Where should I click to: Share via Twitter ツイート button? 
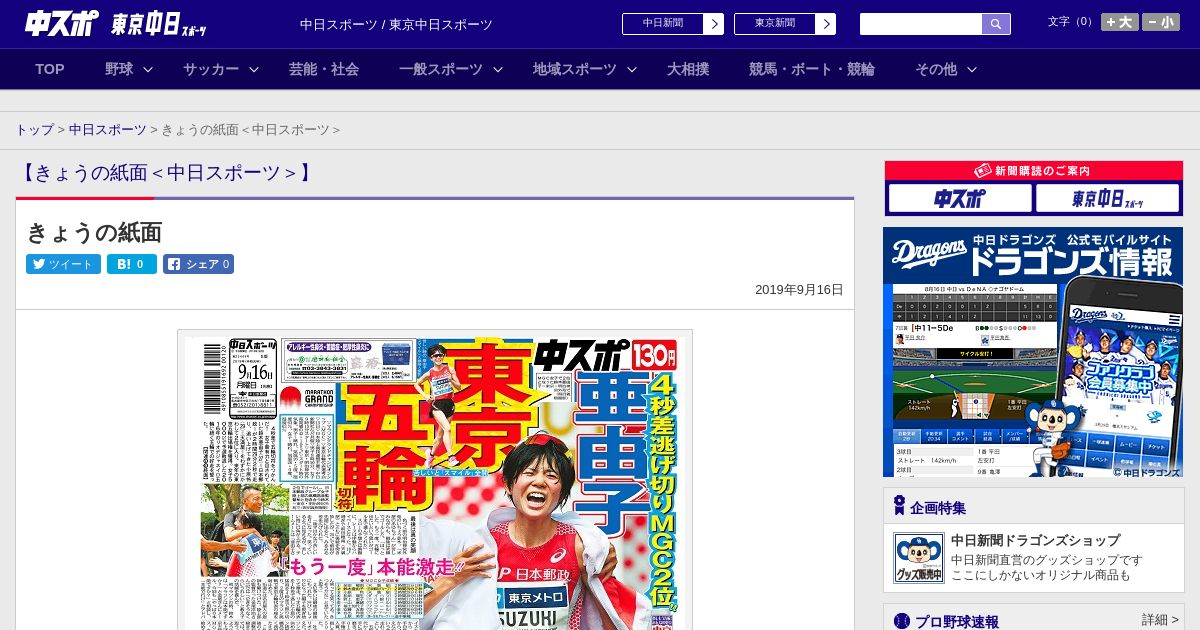coord(63,264)
